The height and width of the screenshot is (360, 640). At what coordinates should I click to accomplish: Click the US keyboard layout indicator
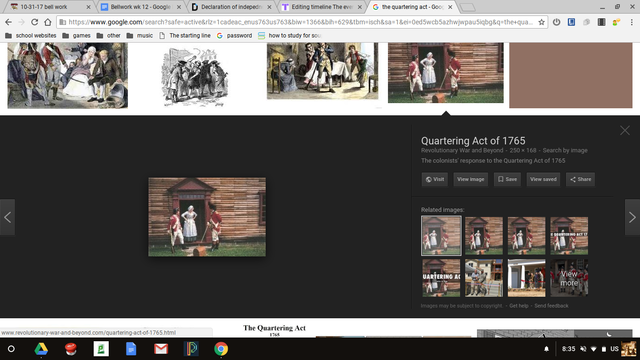[x=614, y=349]
